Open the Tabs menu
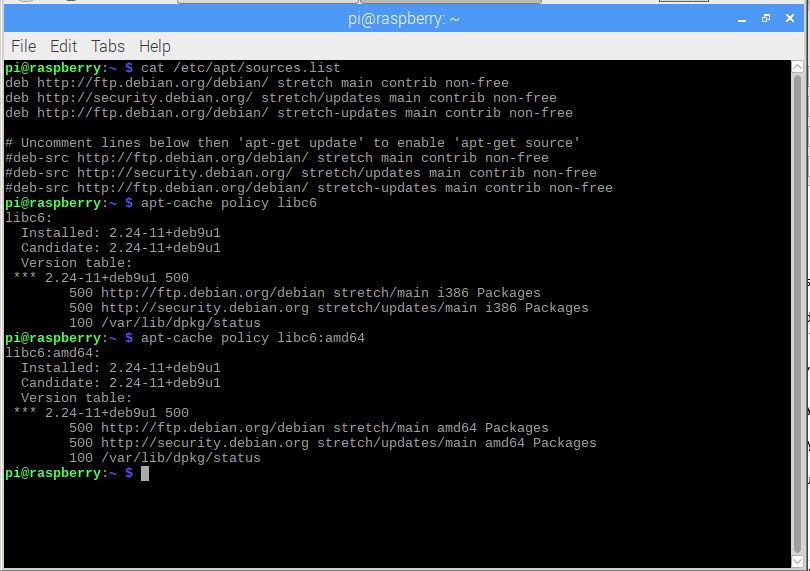Screen dimensions: 810x571 pyautogui.click(x=108, y=47)
